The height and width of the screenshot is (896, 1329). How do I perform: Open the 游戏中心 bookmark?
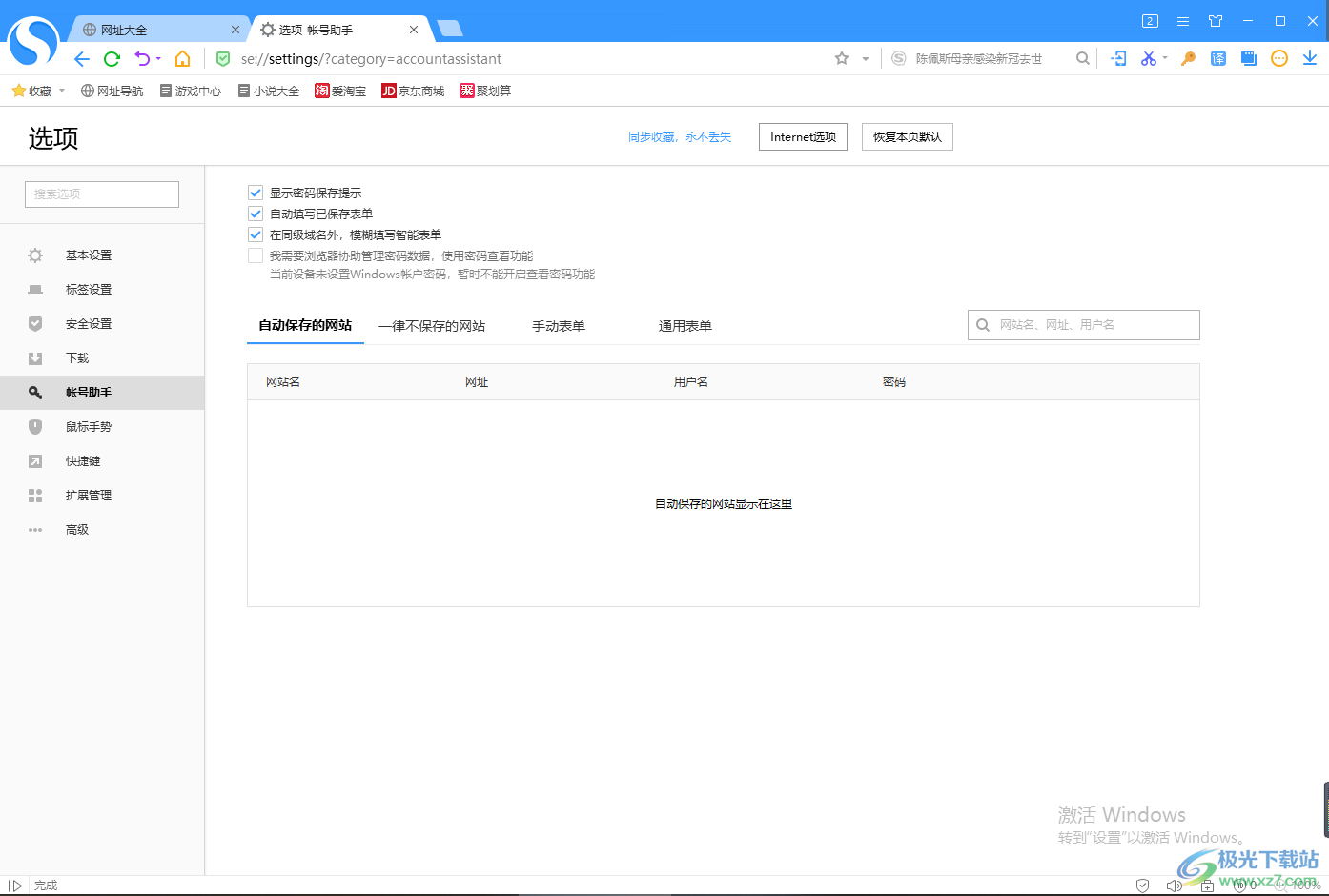(191, 91)
